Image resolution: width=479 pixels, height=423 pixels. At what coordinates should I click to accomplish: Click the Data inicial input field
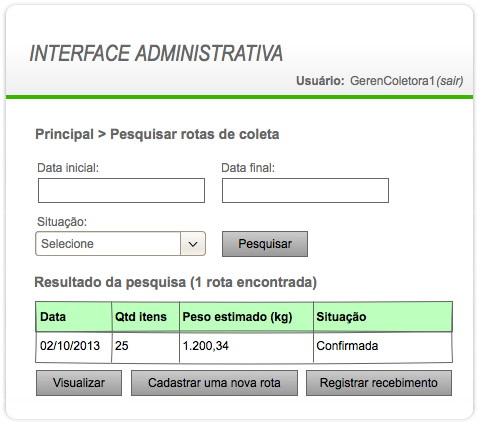pyautogui.click(x=121, y=190)
